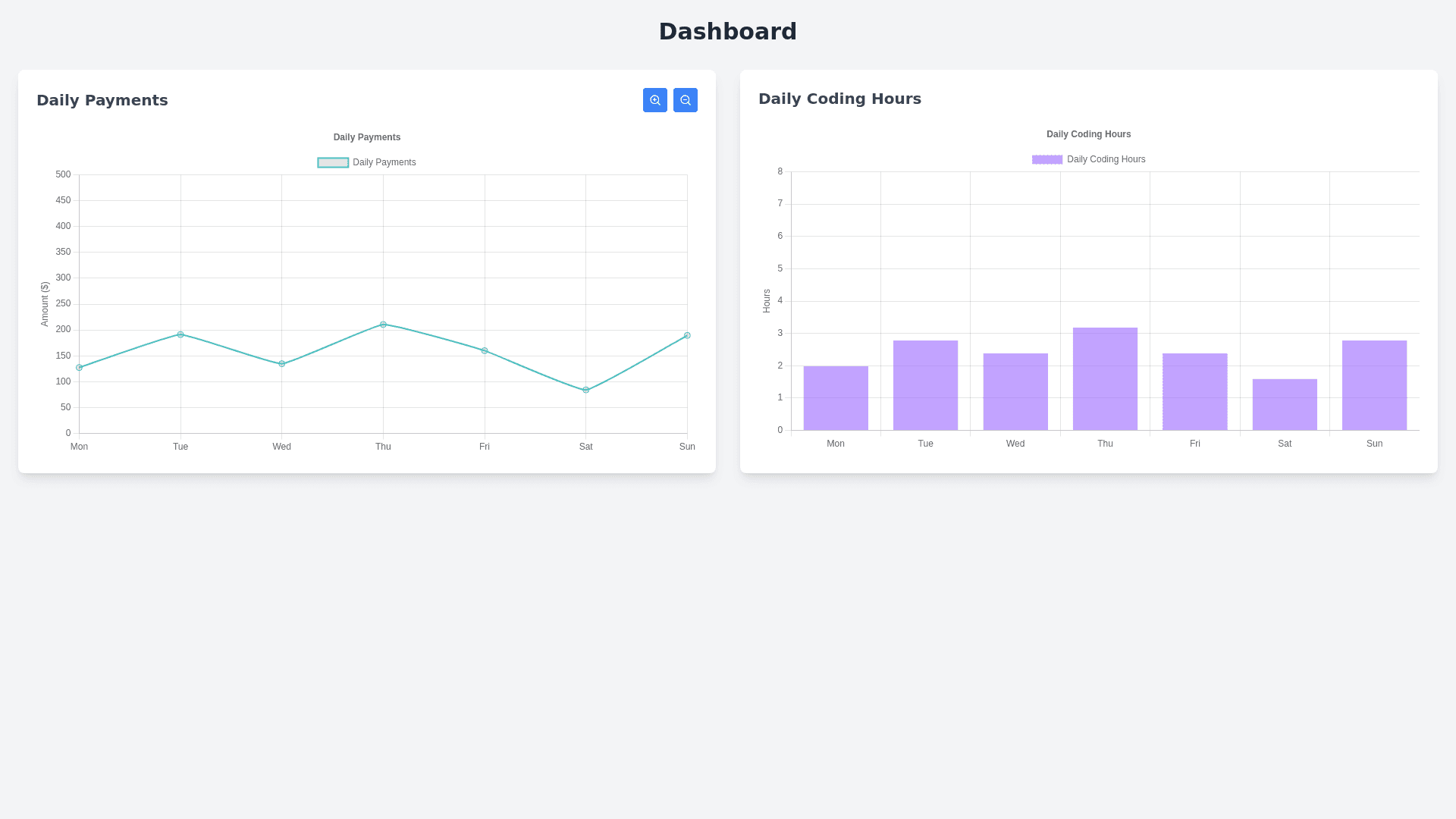Zoom in on the Daily Payments chart
The width and height of the screenshot is (1456, 819).
[655, 100]
